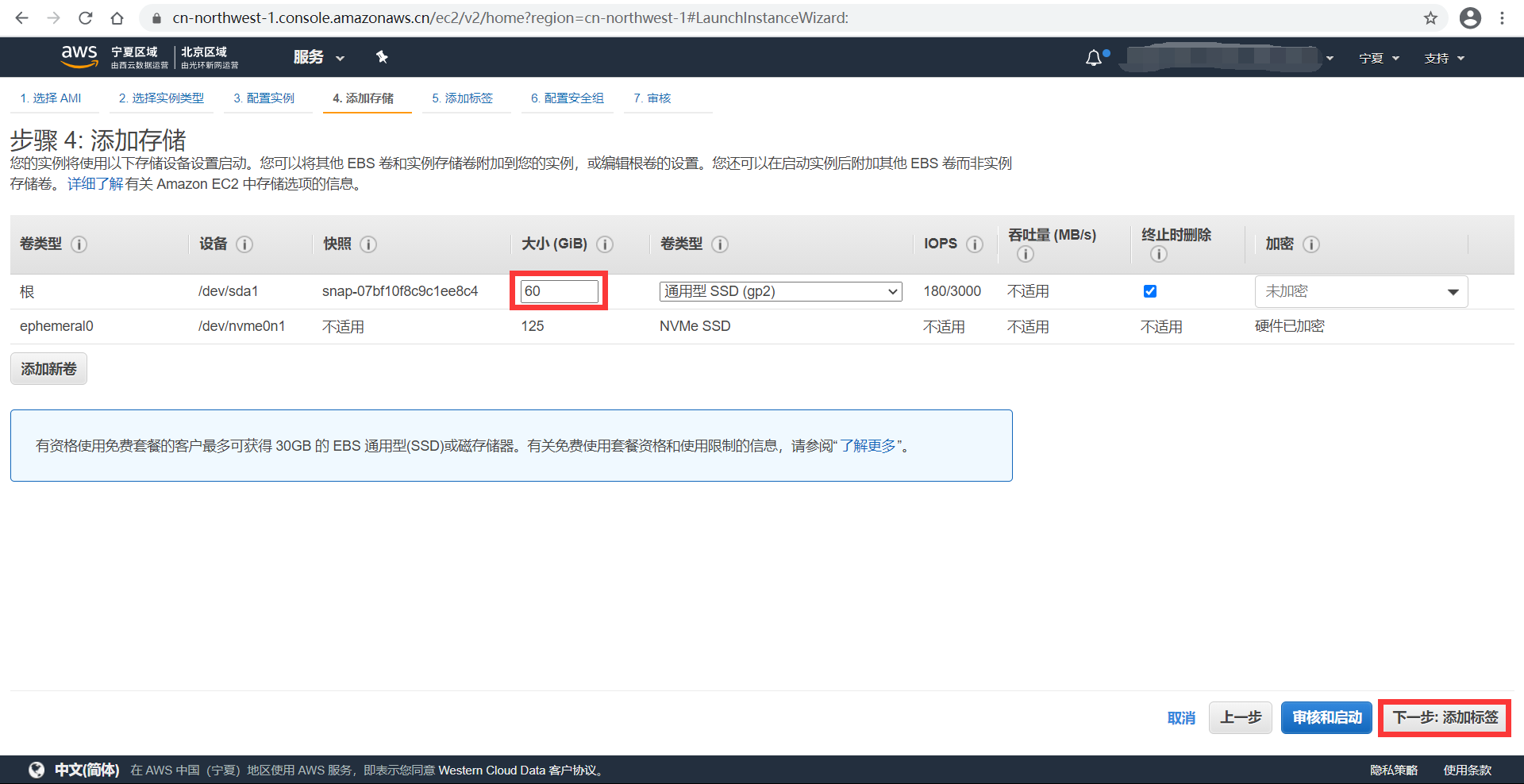
Task: Click the 了解更多 link
Action: click(x=868, y=445)
